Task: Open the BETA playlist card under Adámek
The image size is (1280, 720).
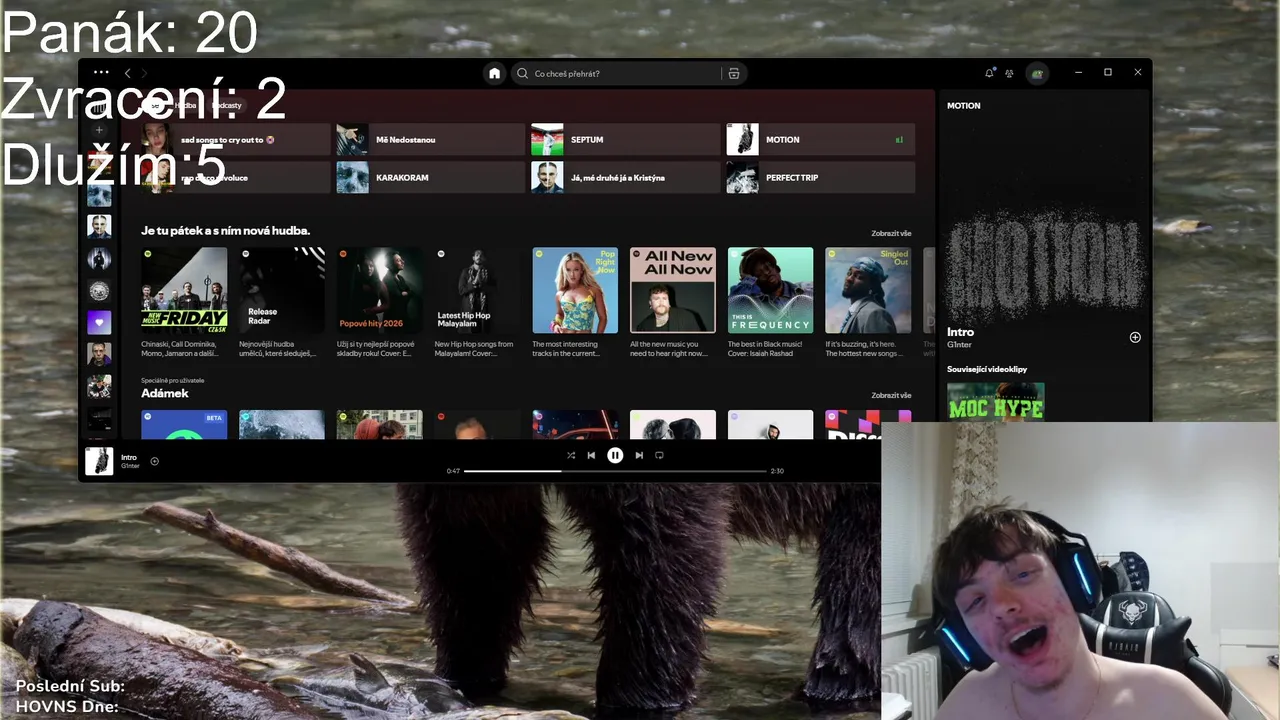Action: (184, 425)
